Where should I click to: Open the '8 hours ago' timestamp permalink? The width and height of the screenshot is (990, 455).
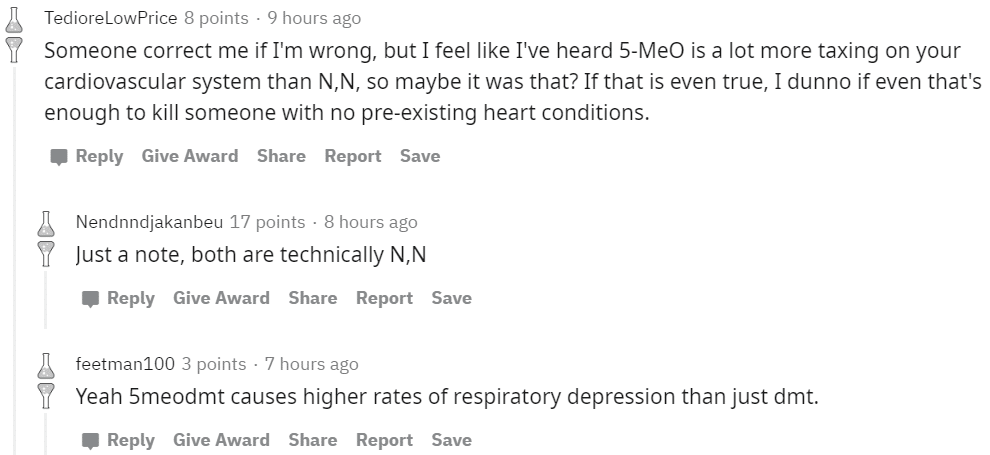[x=371, y=222]
